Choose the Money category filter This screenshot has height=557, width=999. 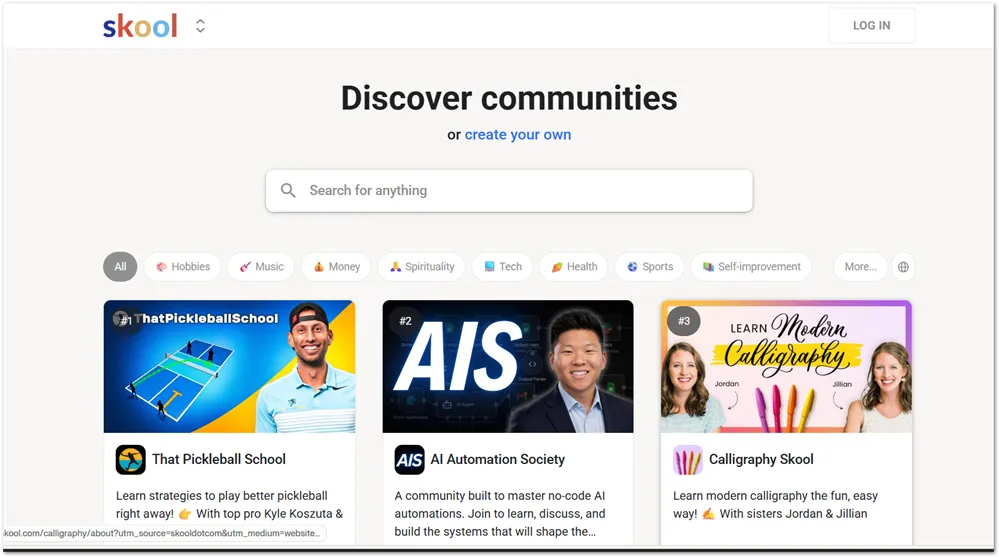click(x=336, y=267)
